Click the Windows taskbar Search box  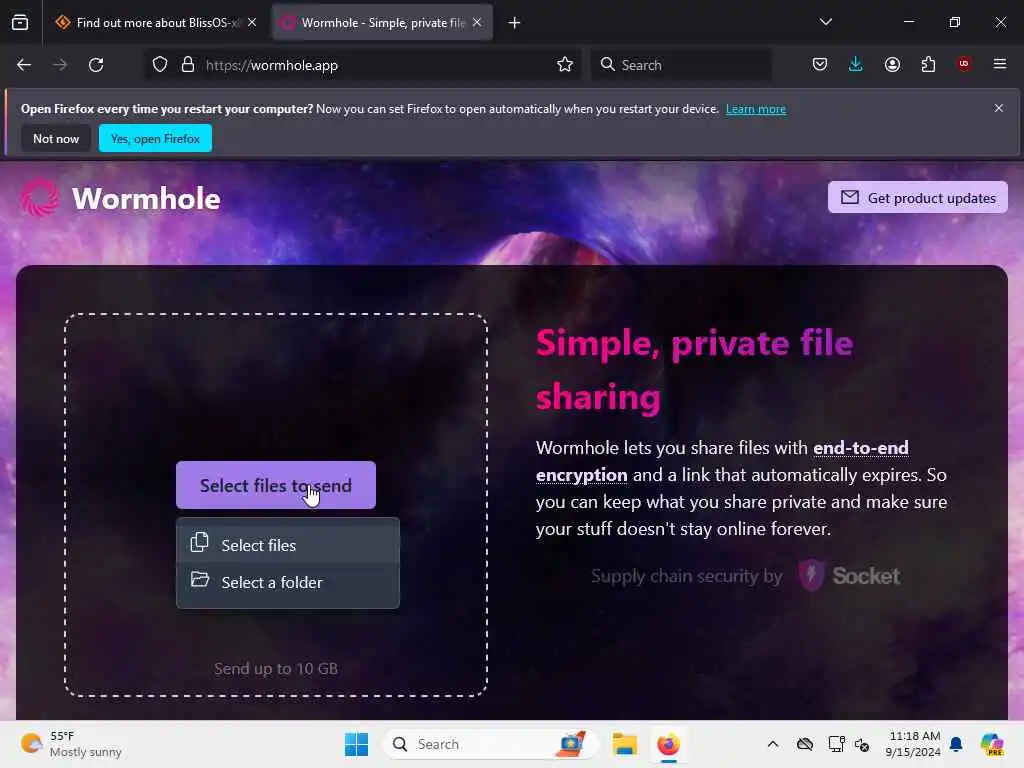490,744
